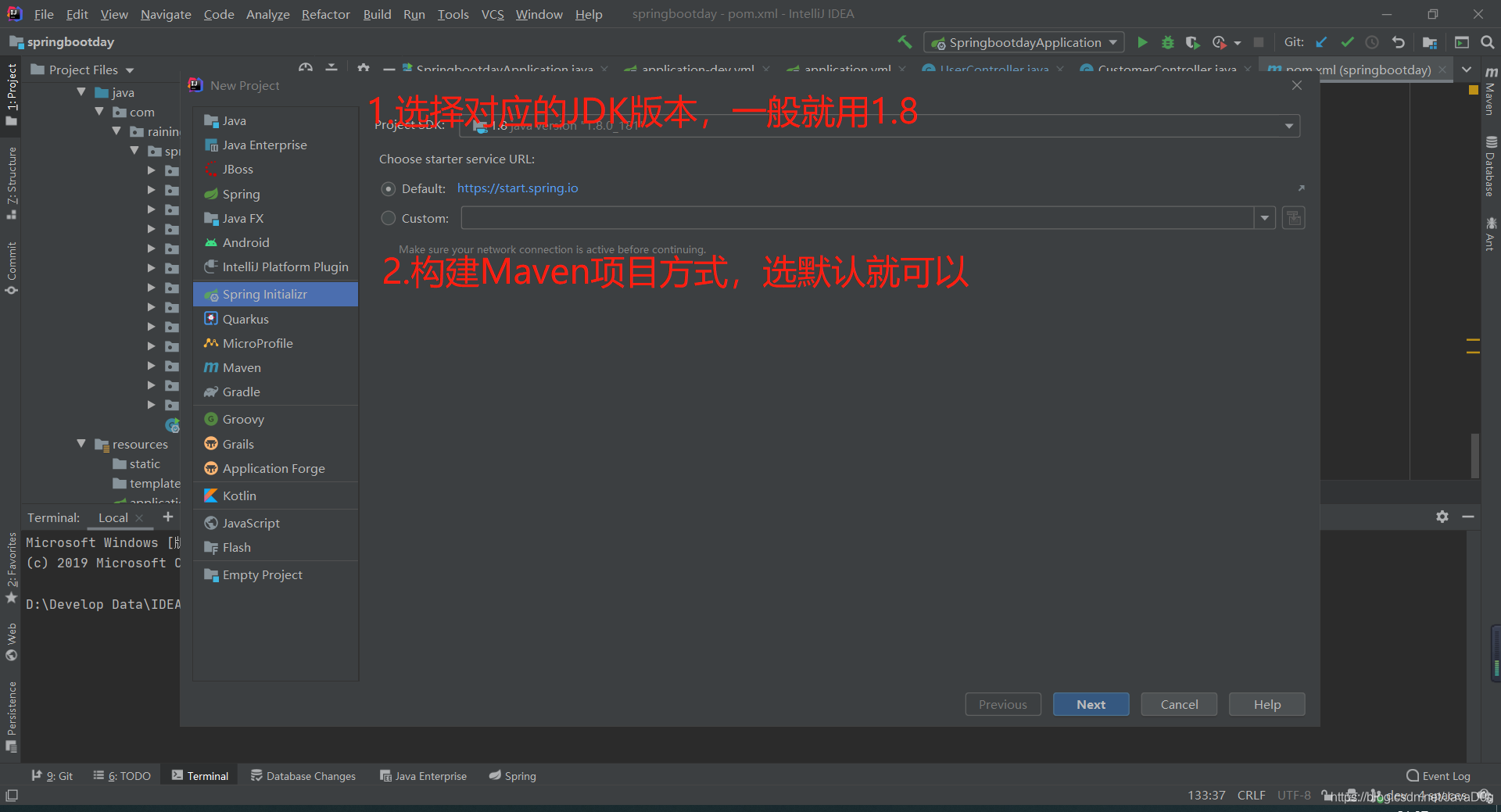
Task: Open terminal panel settings gear
Action: pyautogui.click(x=1442, y=517)
